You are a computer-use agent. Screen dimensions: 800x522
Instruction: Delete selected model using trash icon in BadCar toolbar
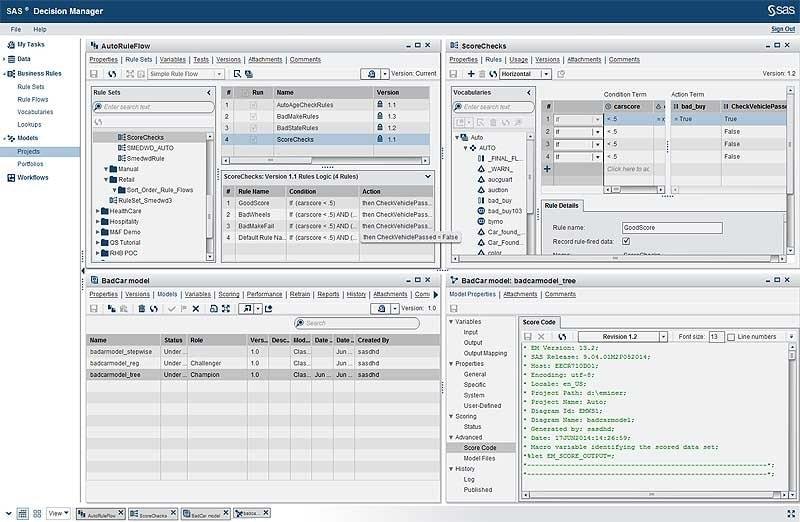(x=142, y=309)
